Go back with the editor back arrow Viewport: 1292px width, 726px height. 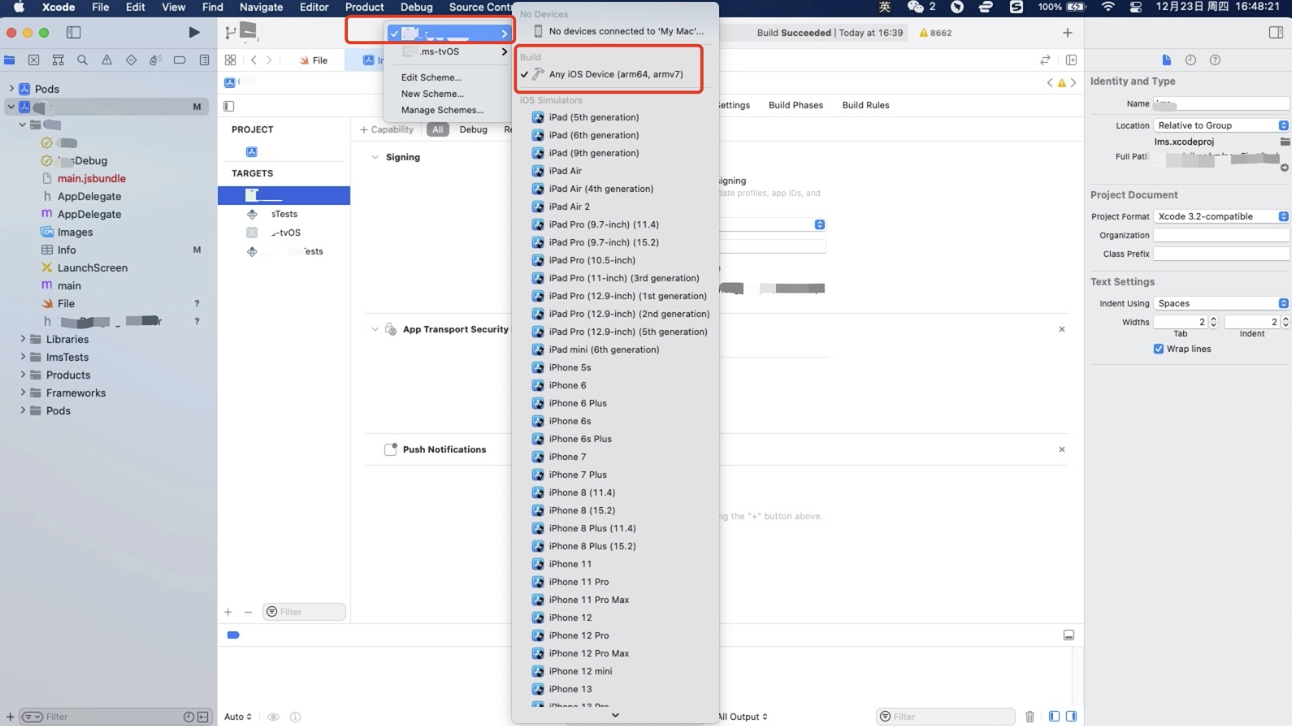coord(254,60)
